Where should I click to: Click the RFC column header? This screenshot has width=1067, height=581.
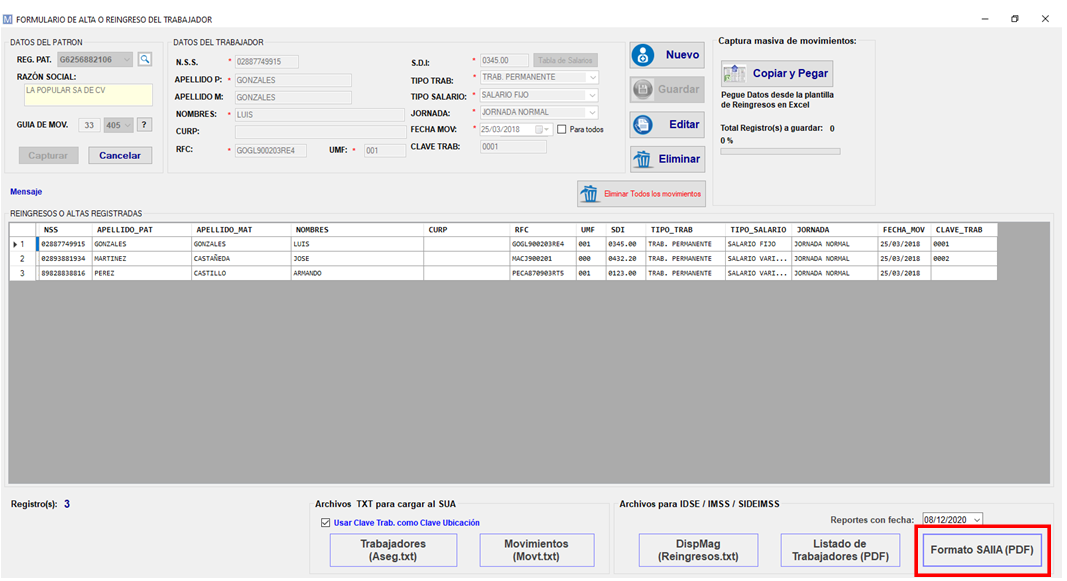pos(542,230)
